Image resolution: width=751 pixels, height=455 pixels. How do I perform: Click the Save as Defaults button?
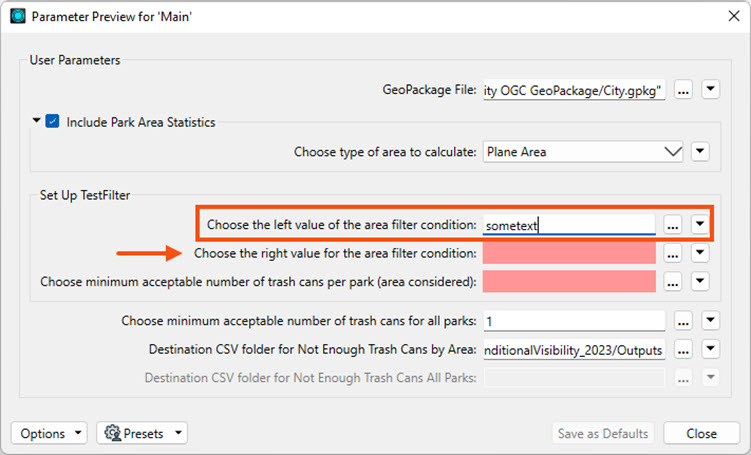[603, 433]
